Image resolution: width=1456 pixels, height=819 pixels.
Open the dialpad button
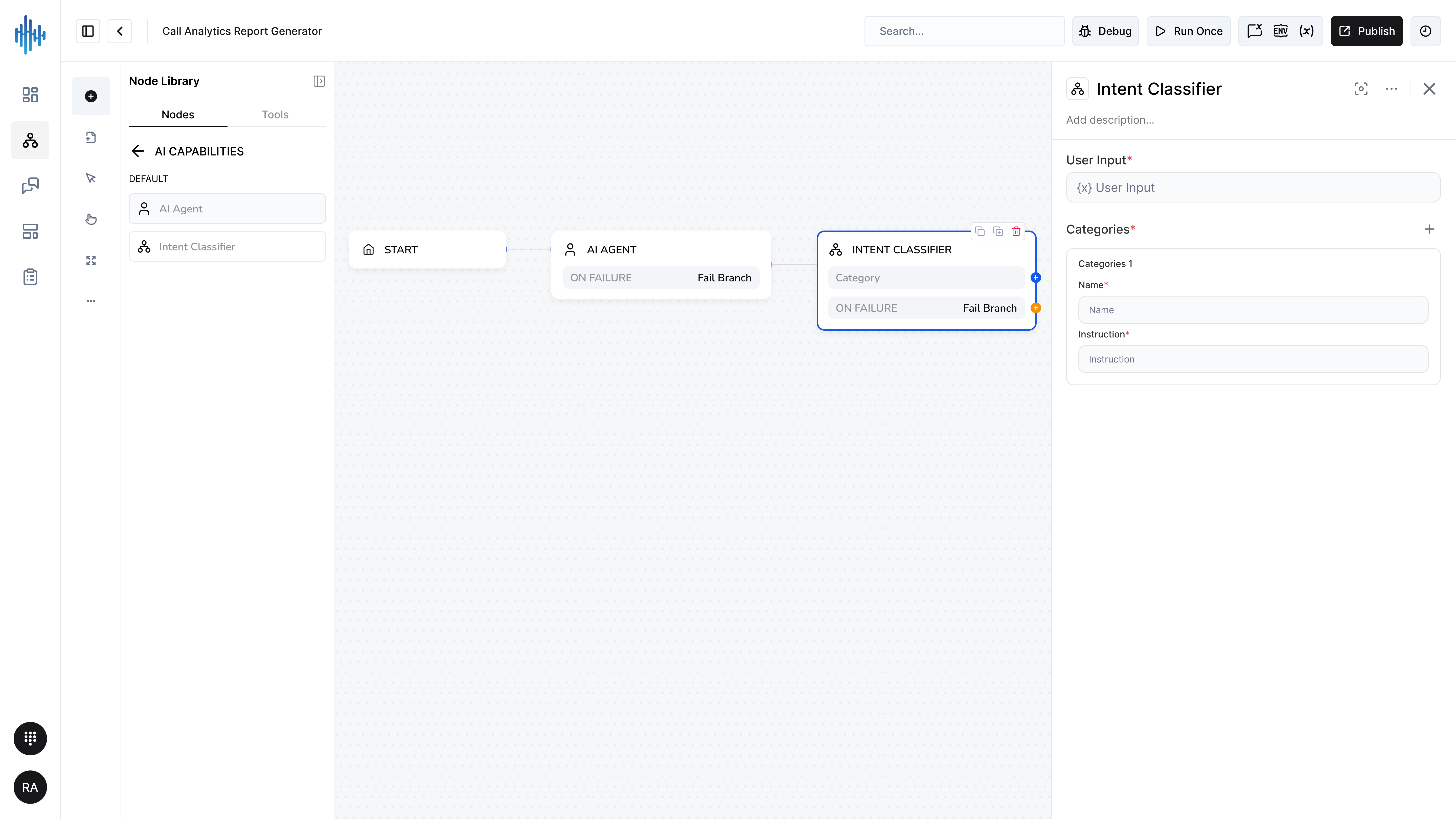30,738
